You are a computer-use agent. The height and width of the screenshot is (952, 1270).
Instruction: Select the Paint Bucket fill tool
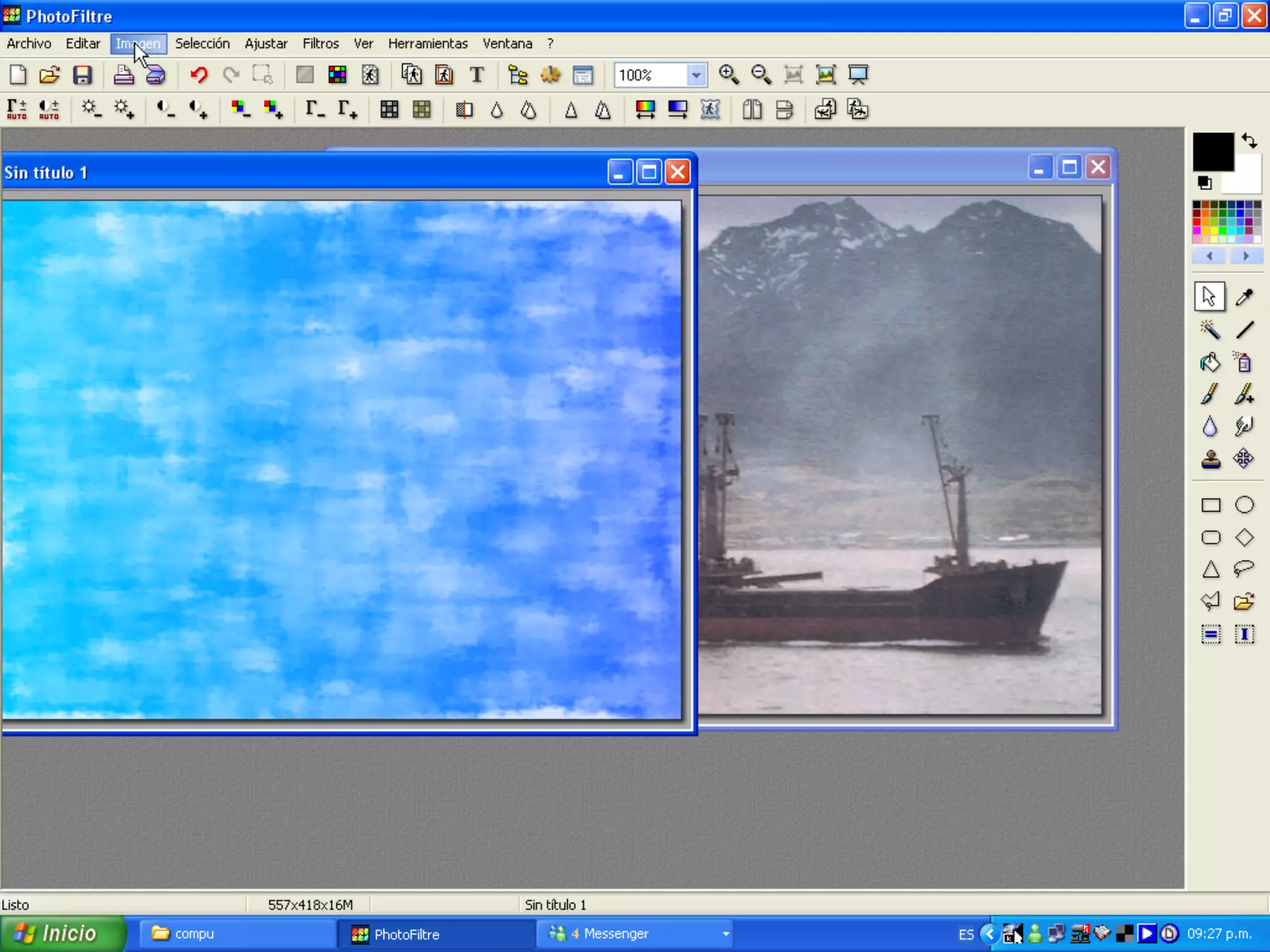coord(1210,362)
